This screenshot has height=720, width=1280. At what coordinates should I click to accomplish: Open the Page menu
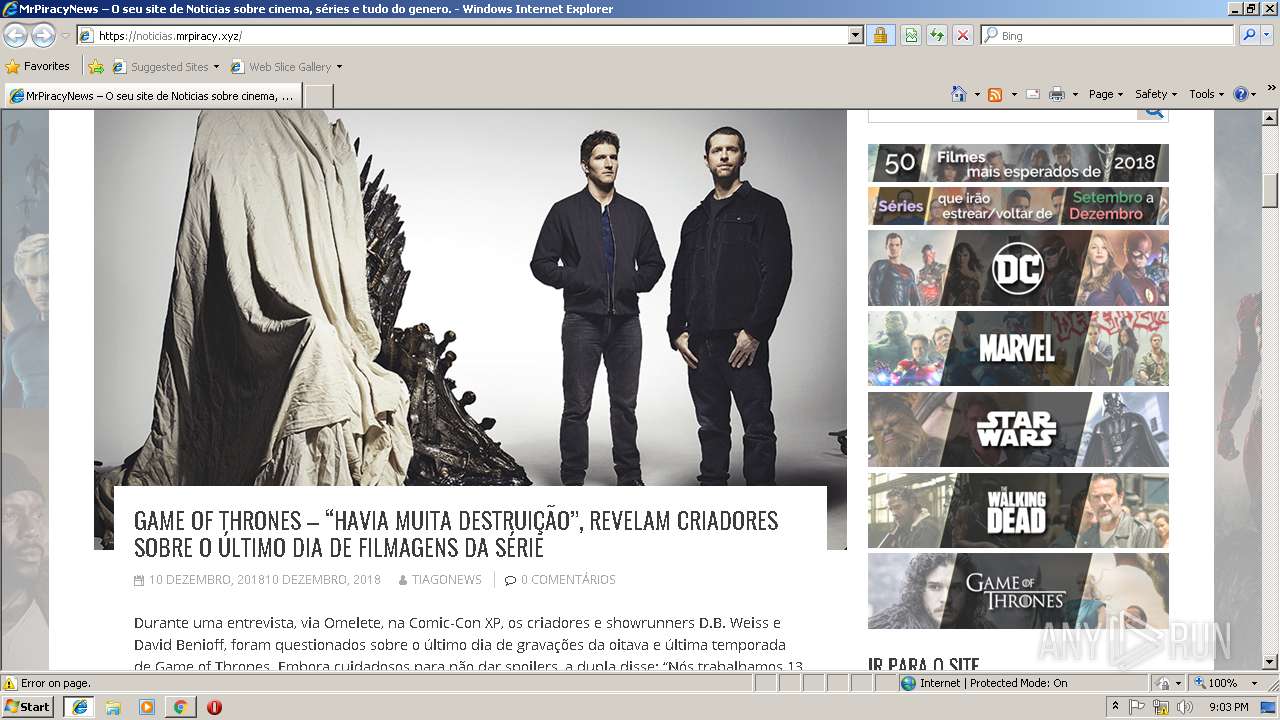[x=1105, y=94]
